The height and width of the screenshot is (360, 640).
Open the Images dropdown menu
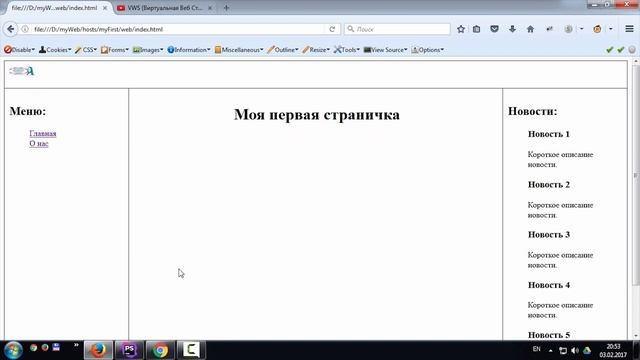point(148,50)
